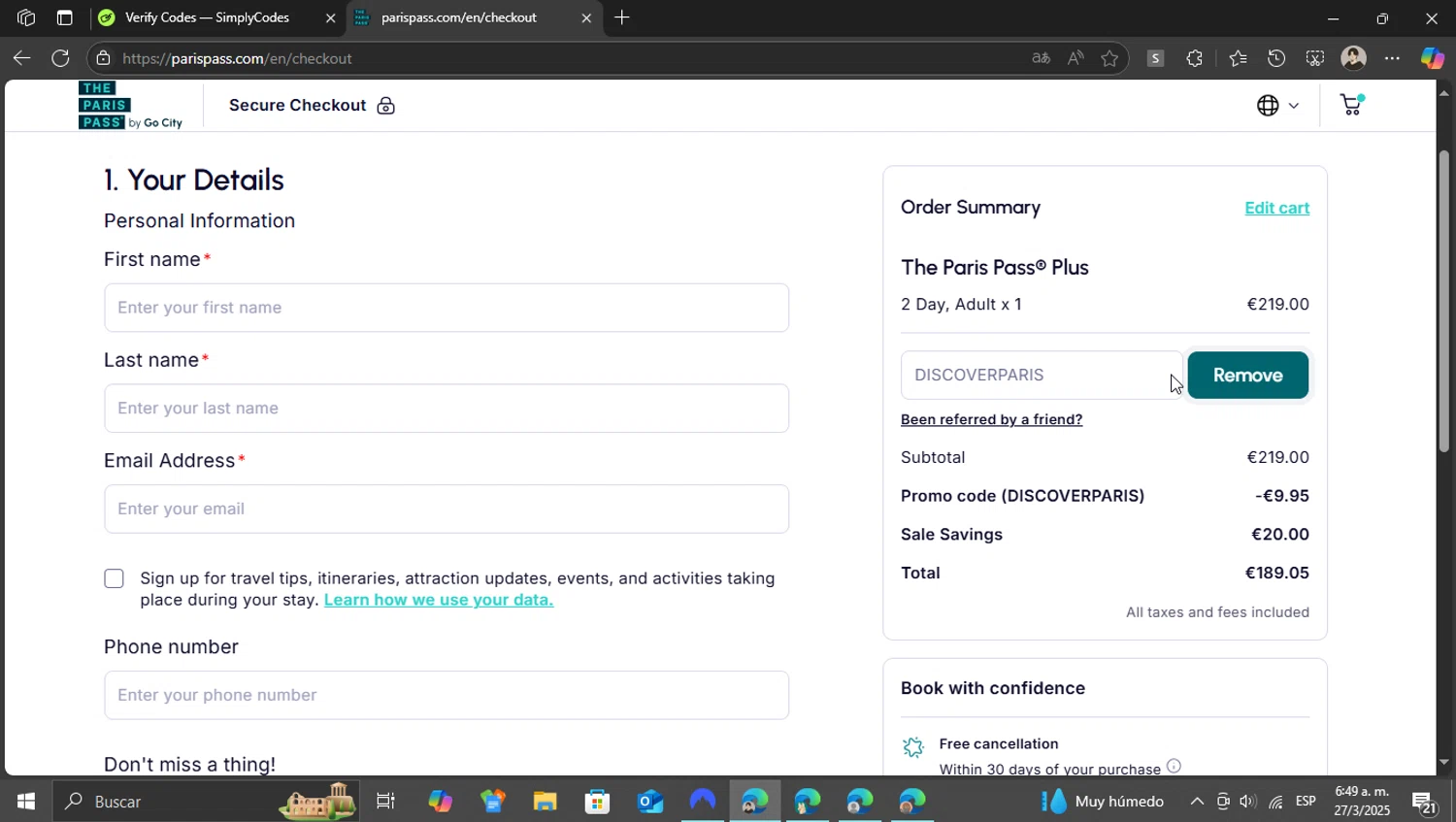The width and height of the screenshot is (1456, 822).
Task: Open the screenshot tool icon
Action: (x=1315, y=58)
